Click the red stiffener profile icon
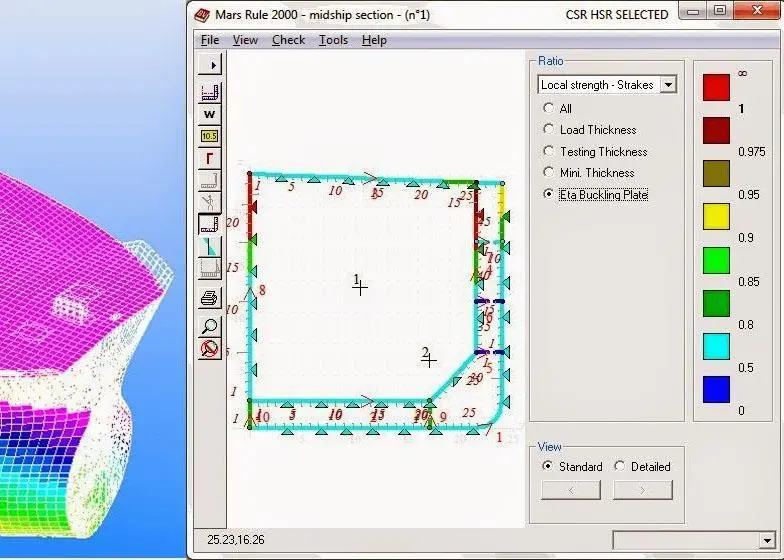 (x=210, y=158)
